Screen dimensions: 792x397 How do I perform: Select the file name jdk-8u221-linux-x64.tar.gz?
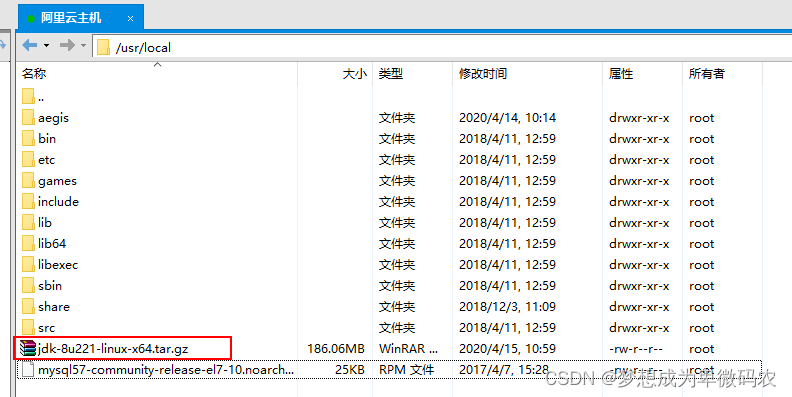click(113, 349)
